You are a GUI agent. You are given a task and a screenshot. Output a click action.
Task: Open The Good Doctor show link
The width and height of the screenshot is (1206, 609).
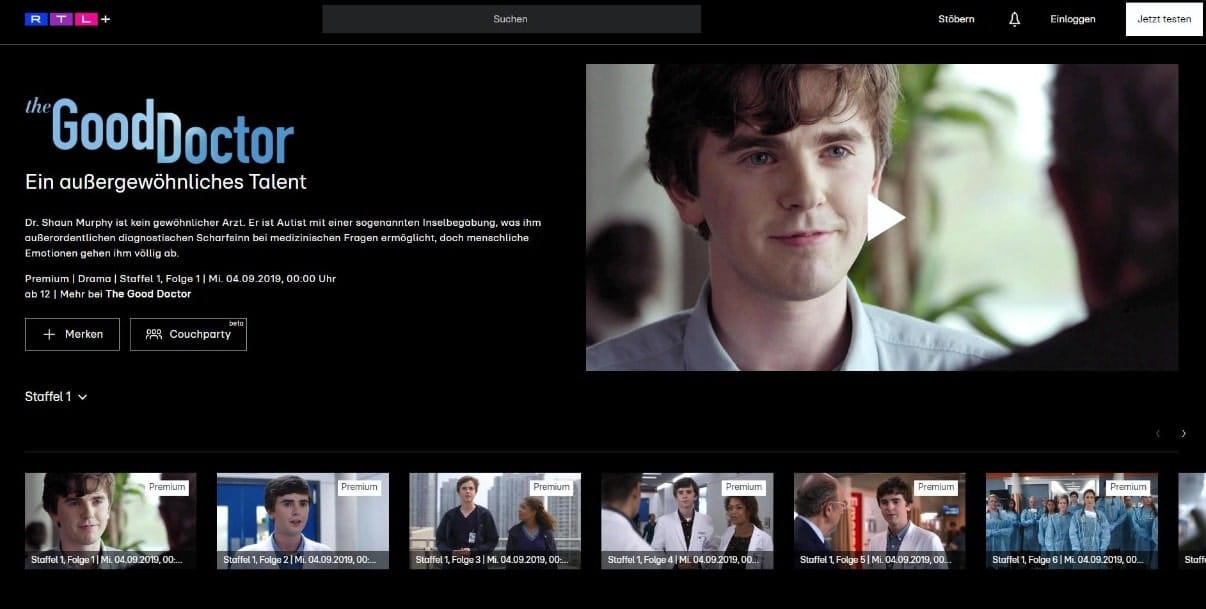(x=148, y=294)
